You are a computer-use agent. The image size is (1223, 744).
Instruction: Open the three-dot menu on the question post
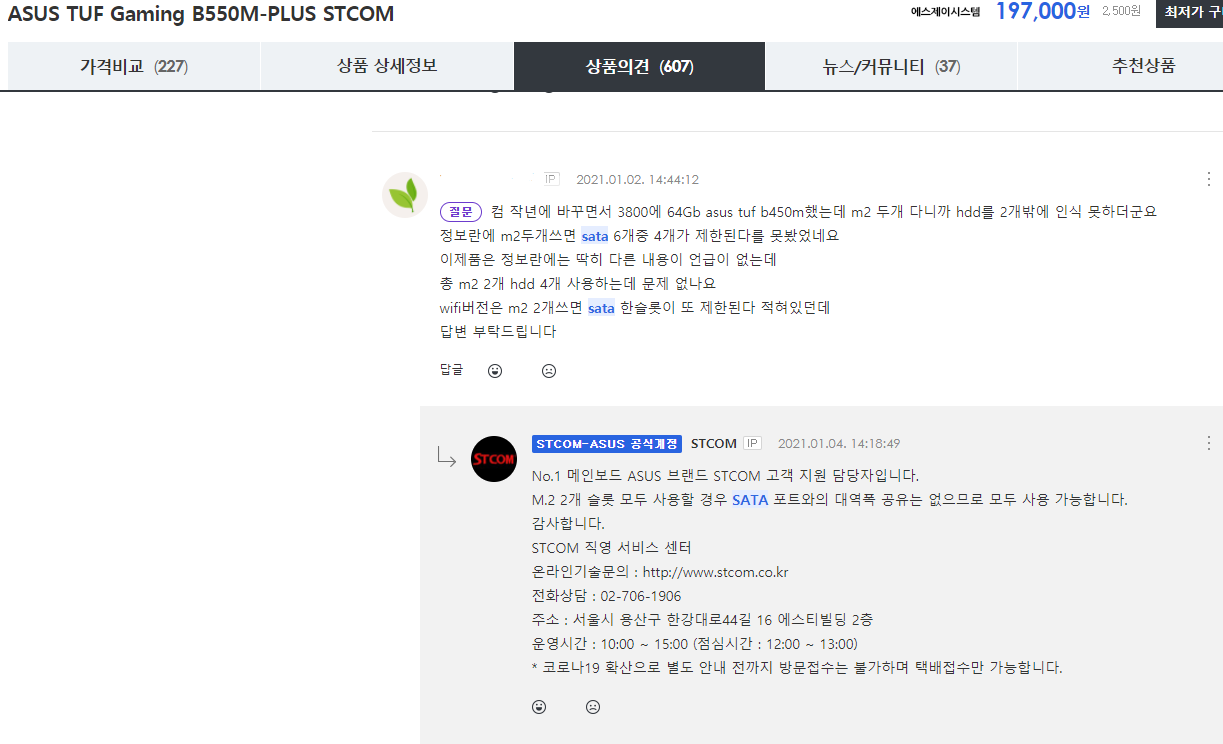1209,179
